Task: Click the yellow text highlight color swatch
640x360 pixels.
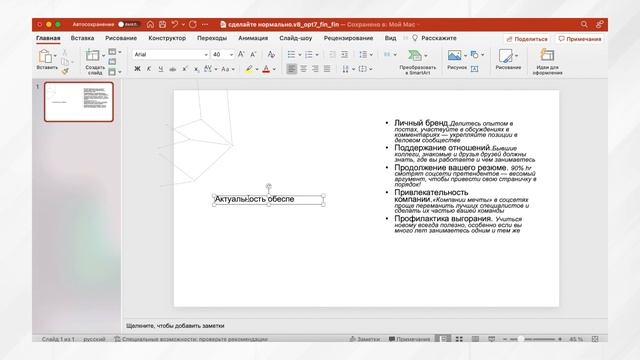Action: [x=249, y=69]
